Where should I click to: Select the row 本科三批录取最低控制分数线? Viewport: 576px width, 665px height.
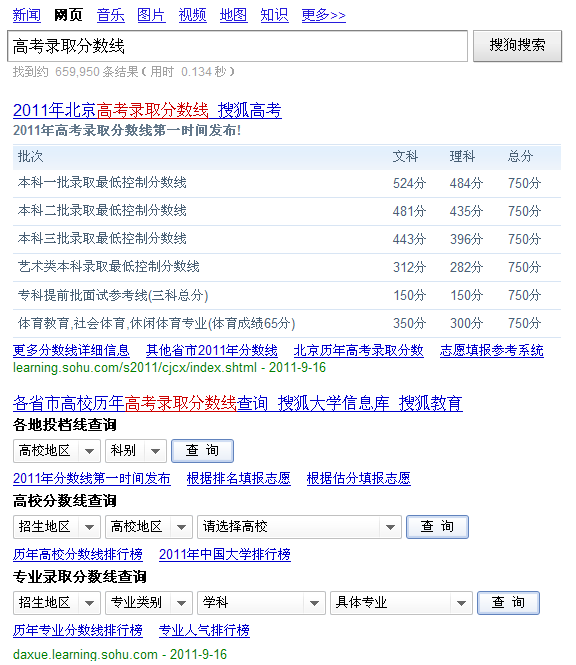(287, 239)
